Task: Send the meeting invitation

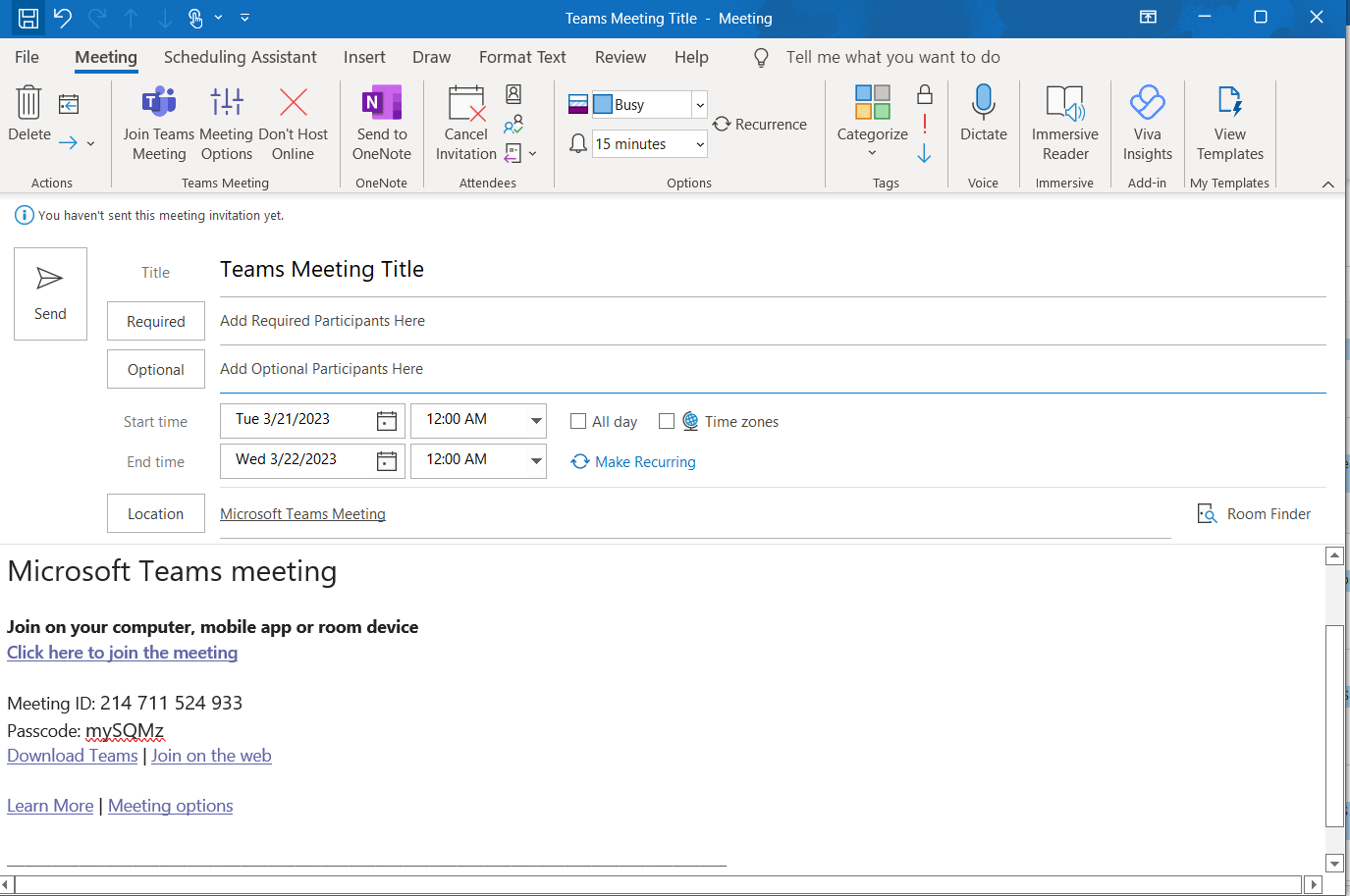Action: pos(50,293)
